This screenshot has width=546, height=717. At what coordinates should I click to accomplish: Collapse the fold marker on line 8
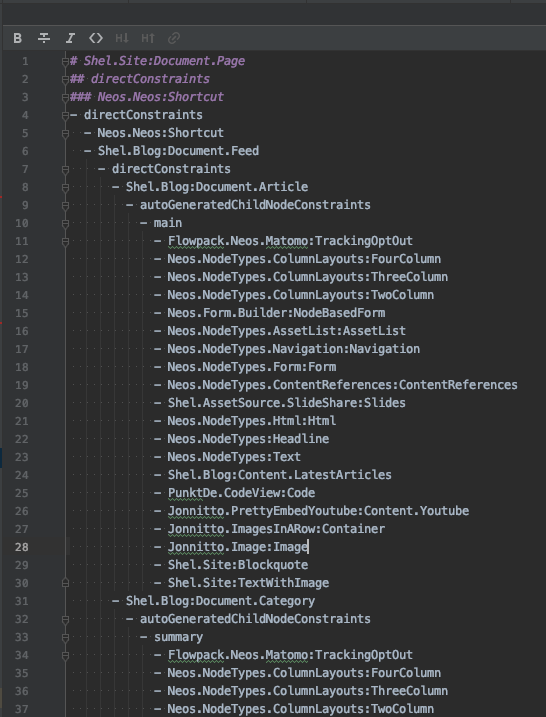[65, 187]
